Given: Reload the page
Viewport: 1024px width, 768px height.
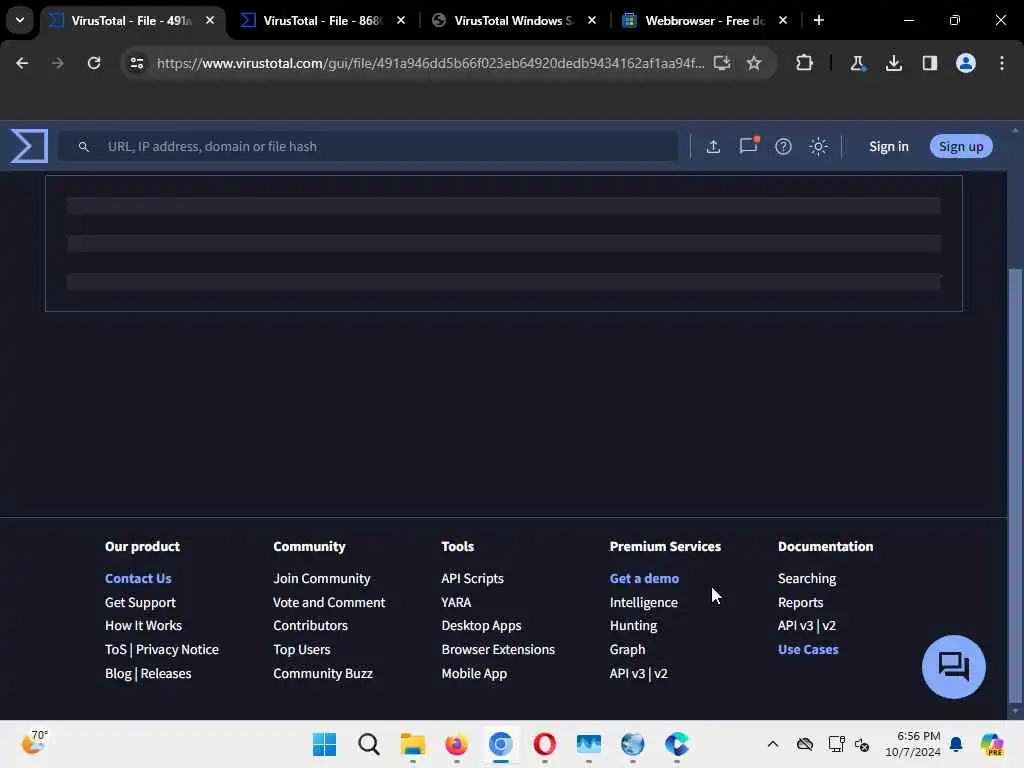Looking at the screenshot, I should (x=94, y=63).
